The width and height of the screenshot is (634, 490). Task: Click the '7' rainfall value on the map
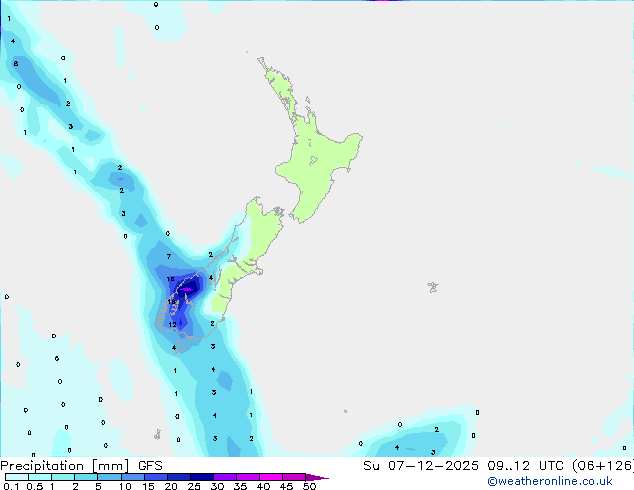click(169, 256)
